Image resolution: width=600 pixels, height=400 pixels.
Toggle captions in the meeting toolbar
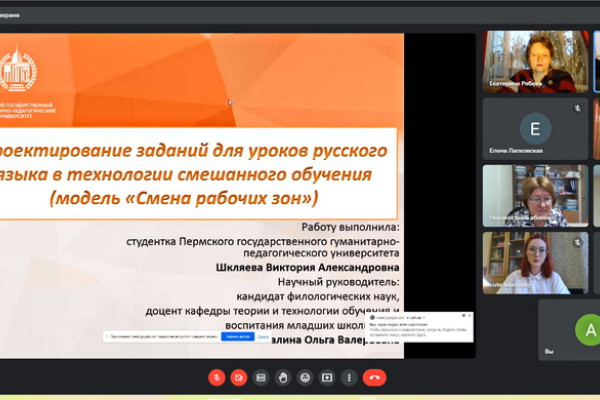pos(261,377)
